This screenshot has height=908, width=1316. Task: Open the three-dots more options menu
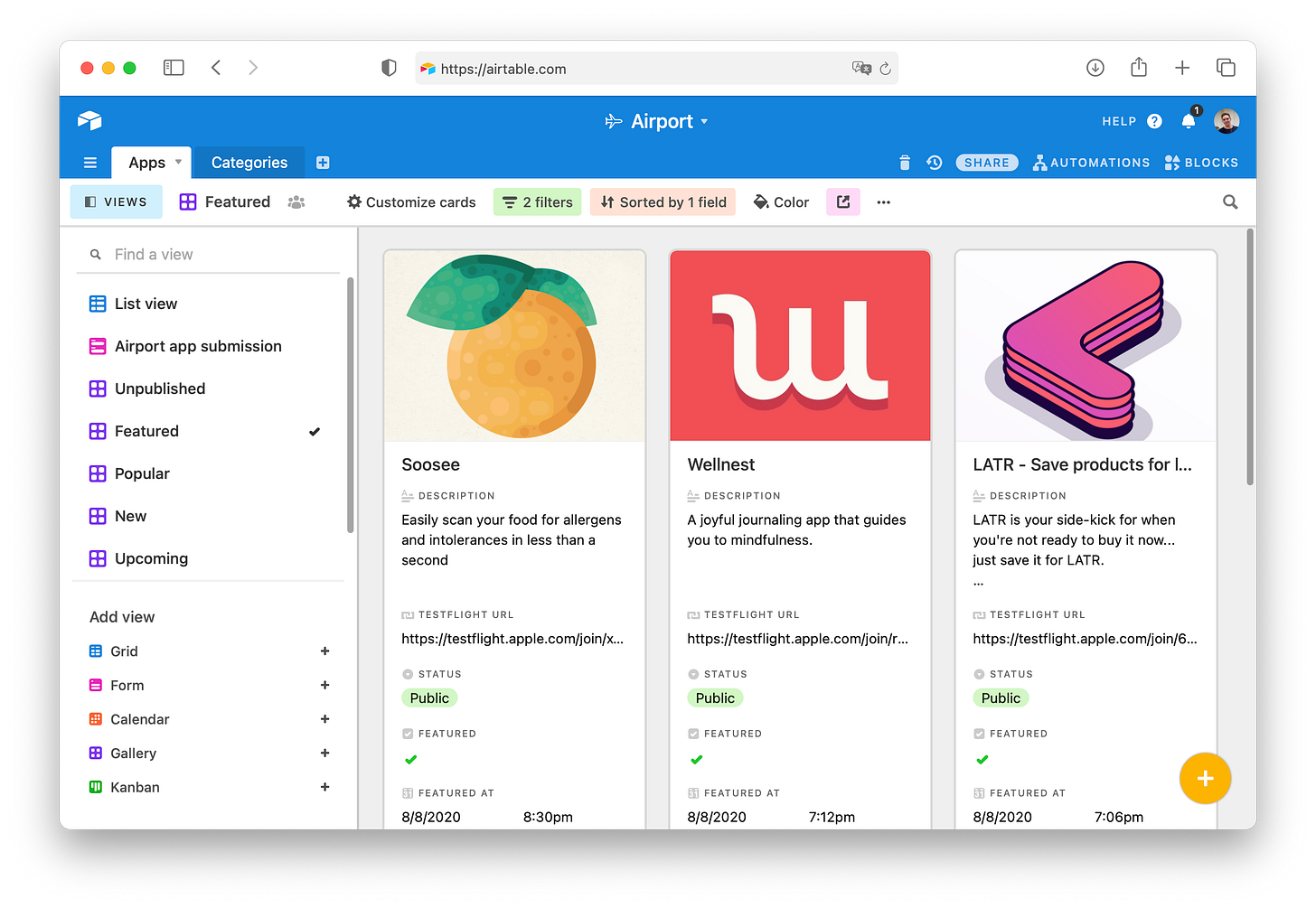[884, 202]
